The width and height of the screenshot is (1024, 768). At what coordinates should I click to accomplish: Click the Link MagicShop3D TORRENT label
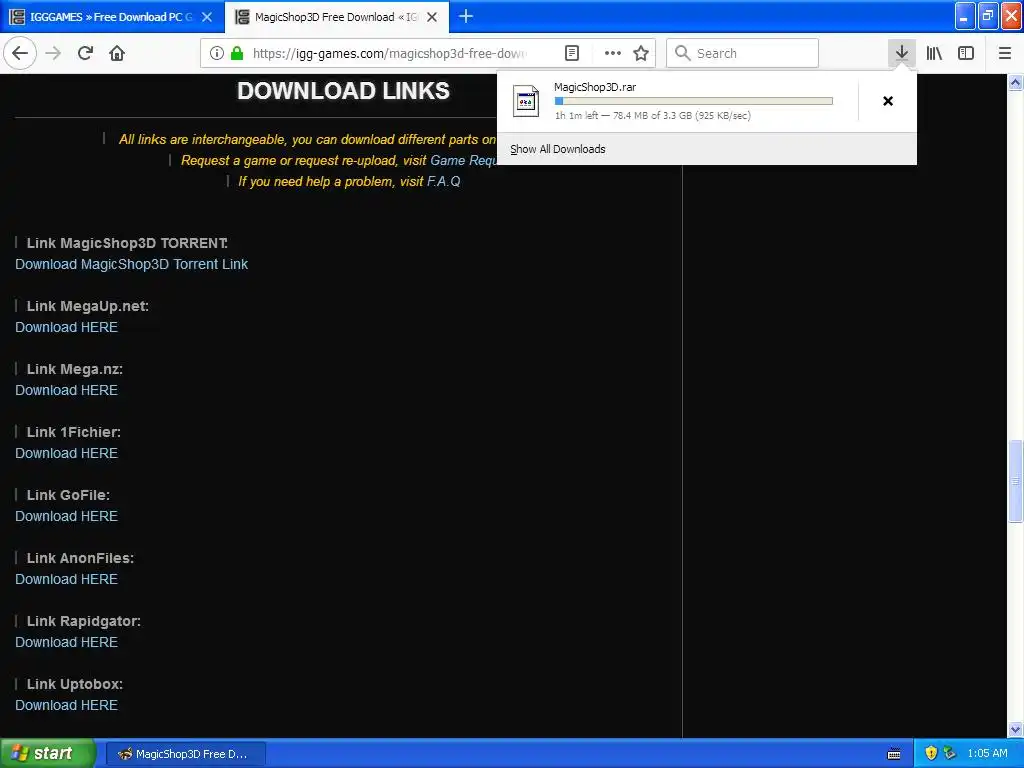point(127,243)
